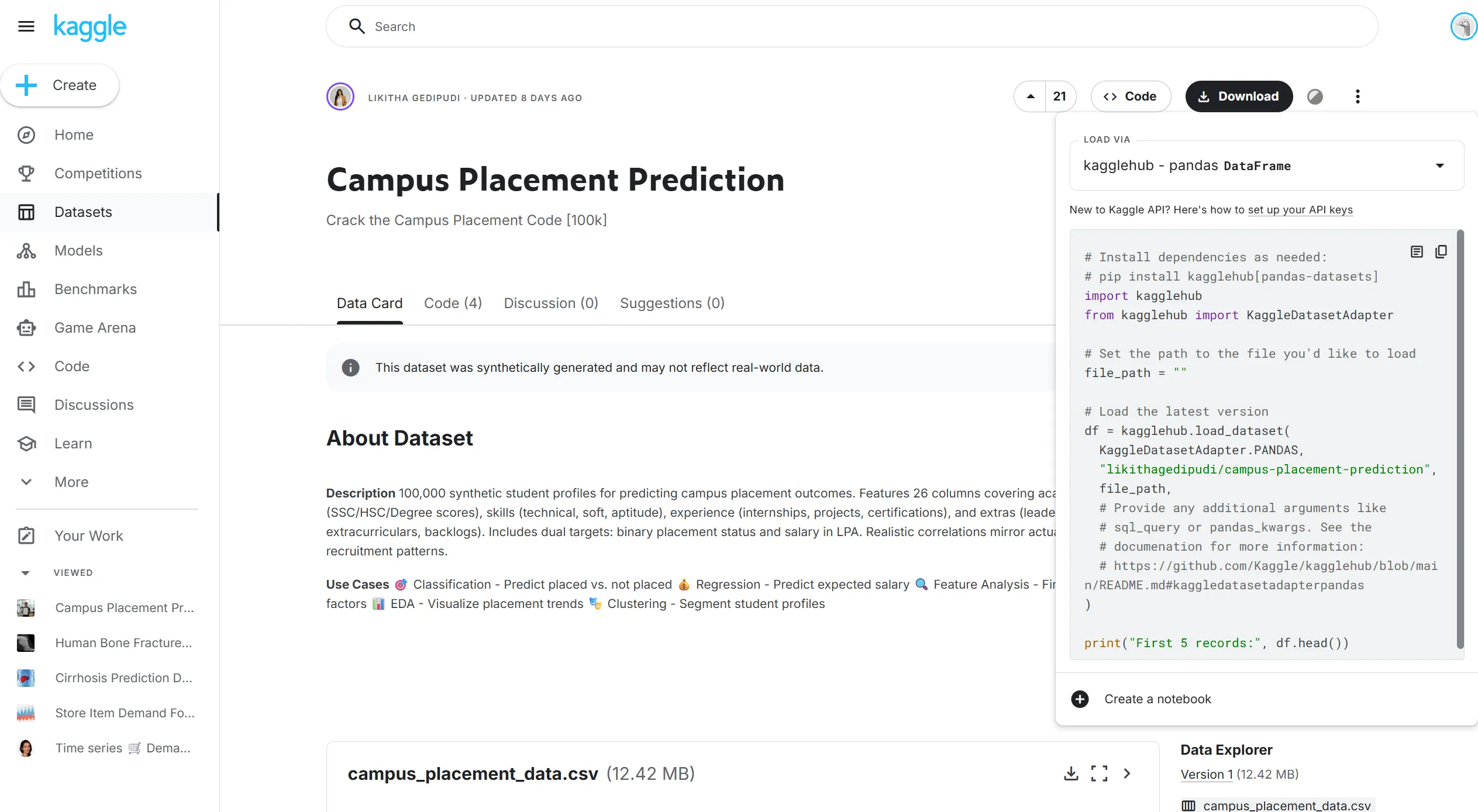Viewport: 1478px width, 812px height.
Task: Collapse the Viewed section chevron
Action: [x=26, y=573]
